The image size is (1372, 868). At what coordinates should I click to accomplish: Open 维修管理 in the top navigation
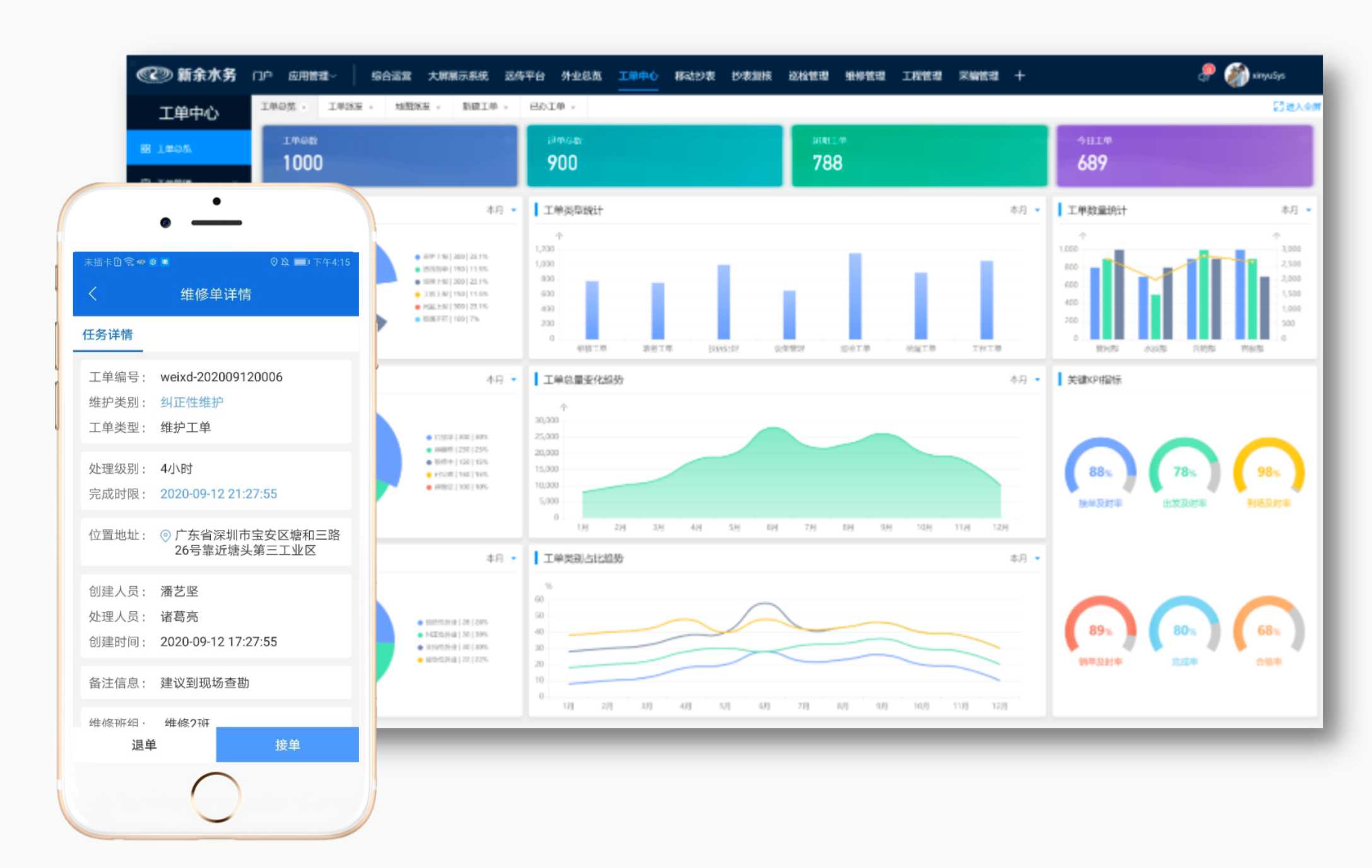[865, 76]
